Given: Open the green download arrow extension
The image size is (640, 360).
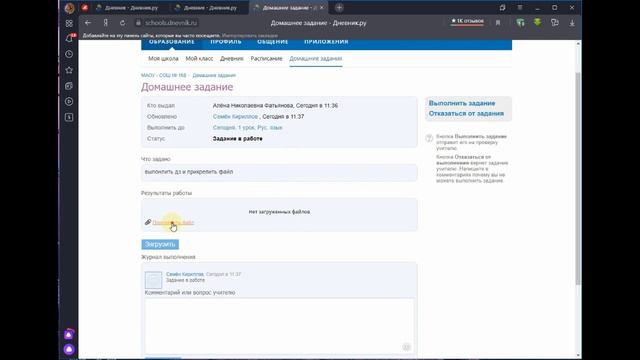Looking at the screenshot, I should [x=538, y=22].
